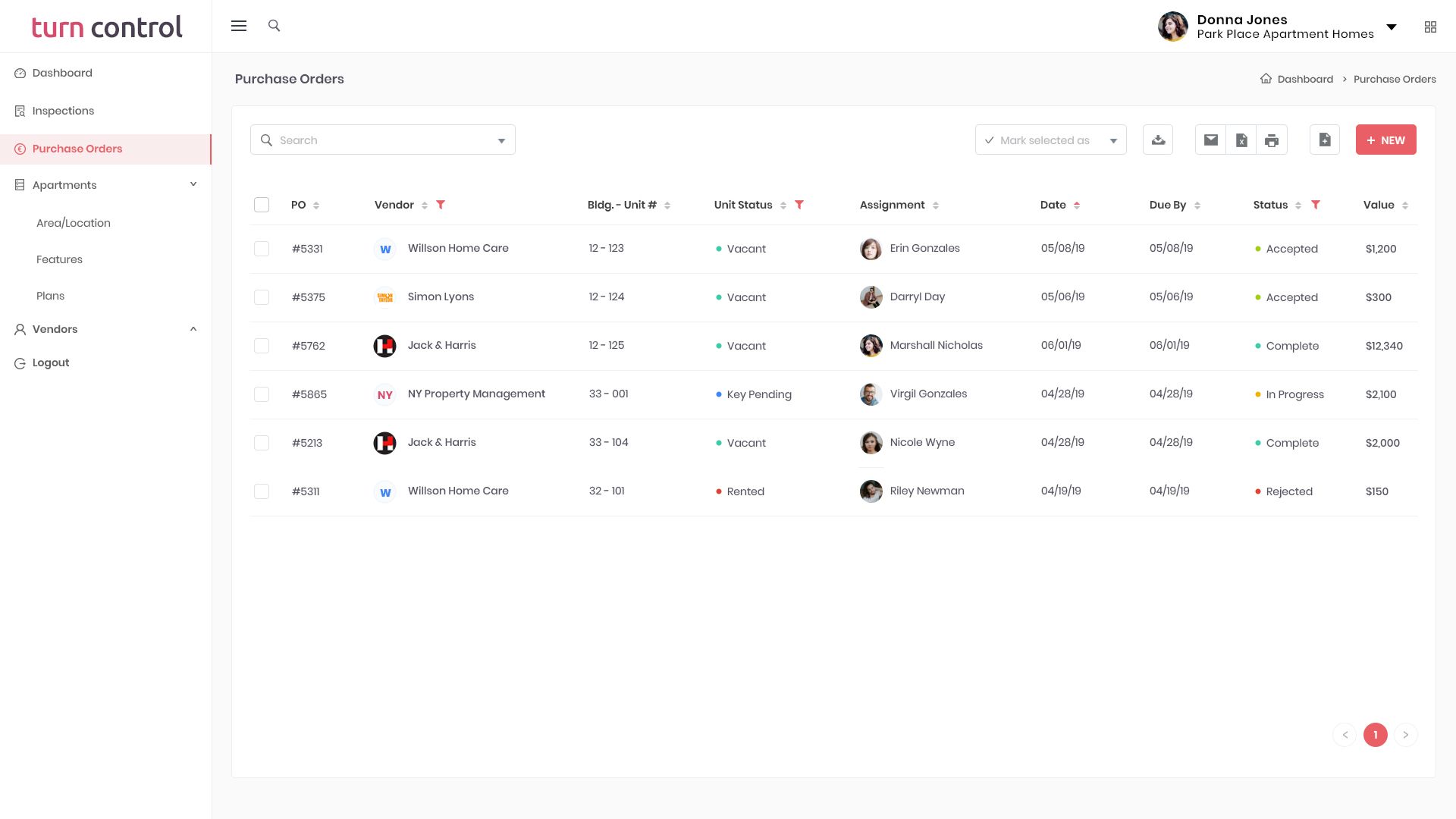Click the printer icon

click(x=1272, y=140)
